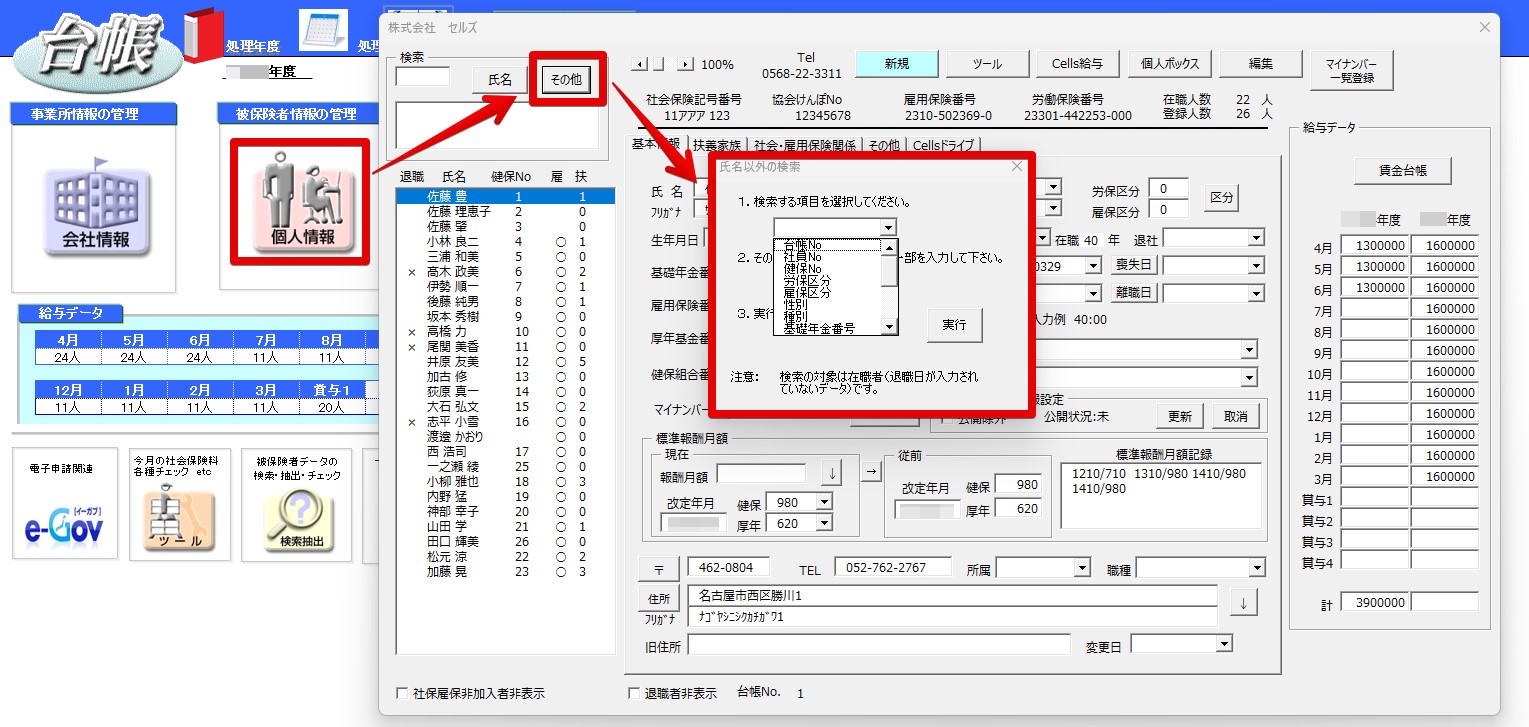Open 個人情報 icon in main window

[x=302, y=202]
